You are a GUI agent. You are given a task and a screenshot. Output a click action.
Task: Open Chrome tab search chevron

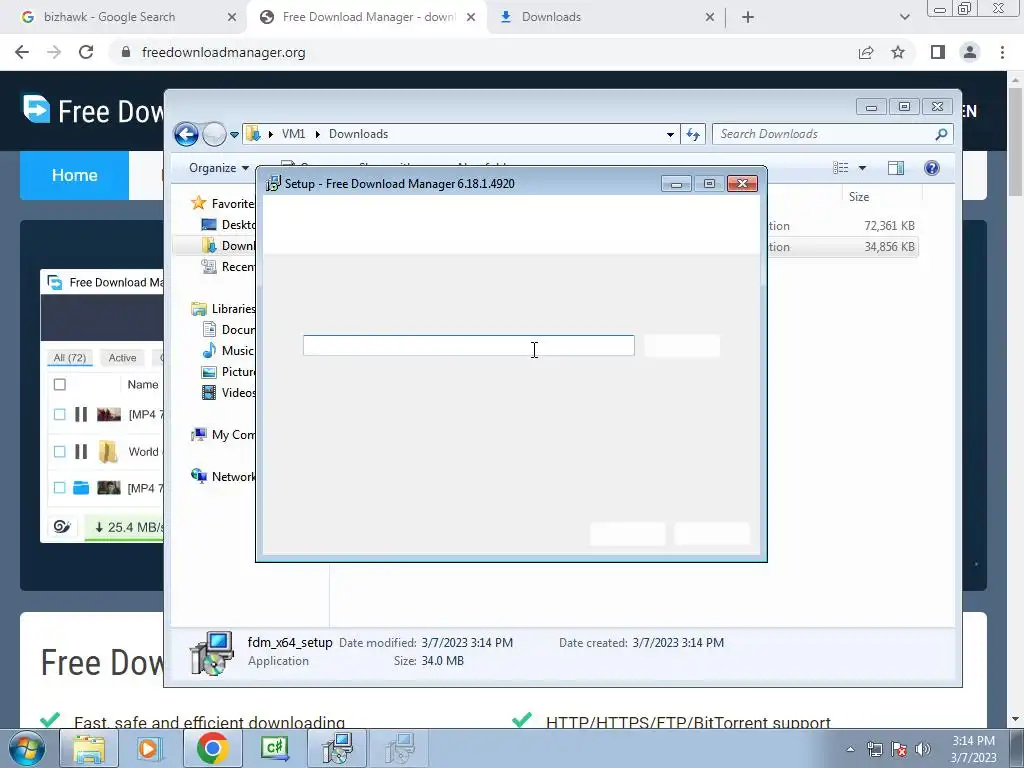(904, 18)
